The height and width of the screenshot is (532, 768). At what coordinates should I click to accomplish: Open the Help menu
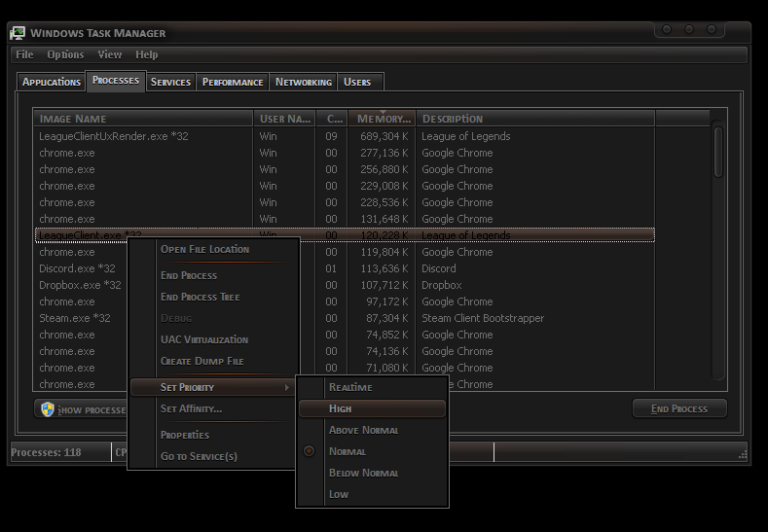(146, 54)
